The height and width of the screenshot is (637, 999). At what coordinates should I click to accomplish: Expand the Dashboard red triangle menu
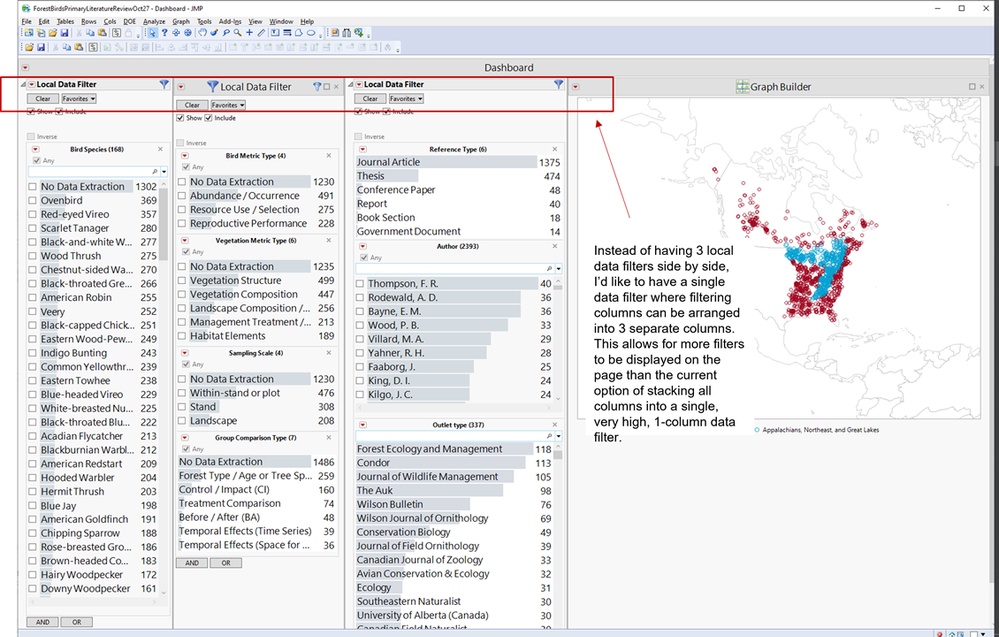pos(26,68)
